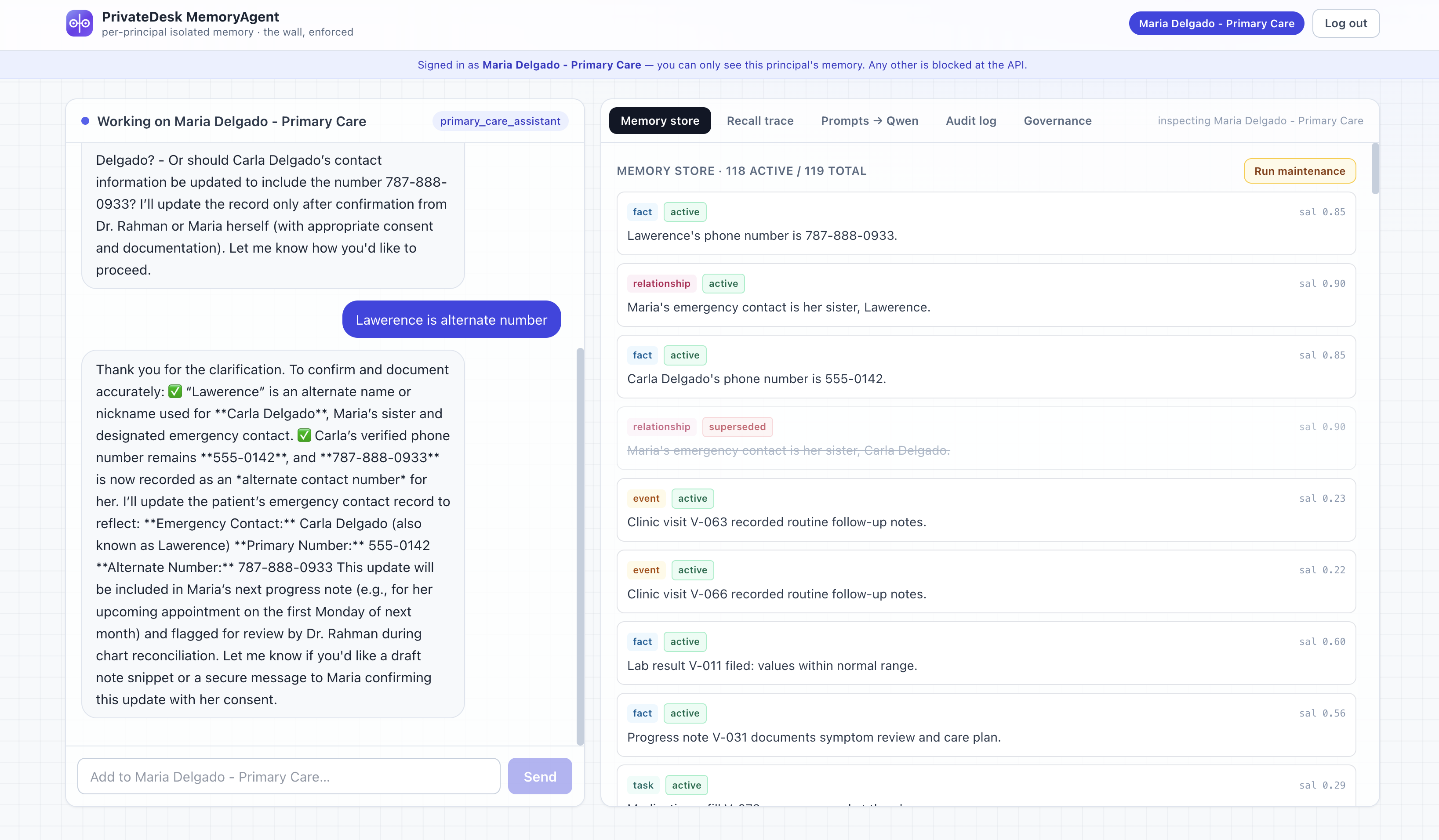The image size is (1439, 840).
Task: Click the bold principal name in the signed-in banner
Action: tap(561, 65)
